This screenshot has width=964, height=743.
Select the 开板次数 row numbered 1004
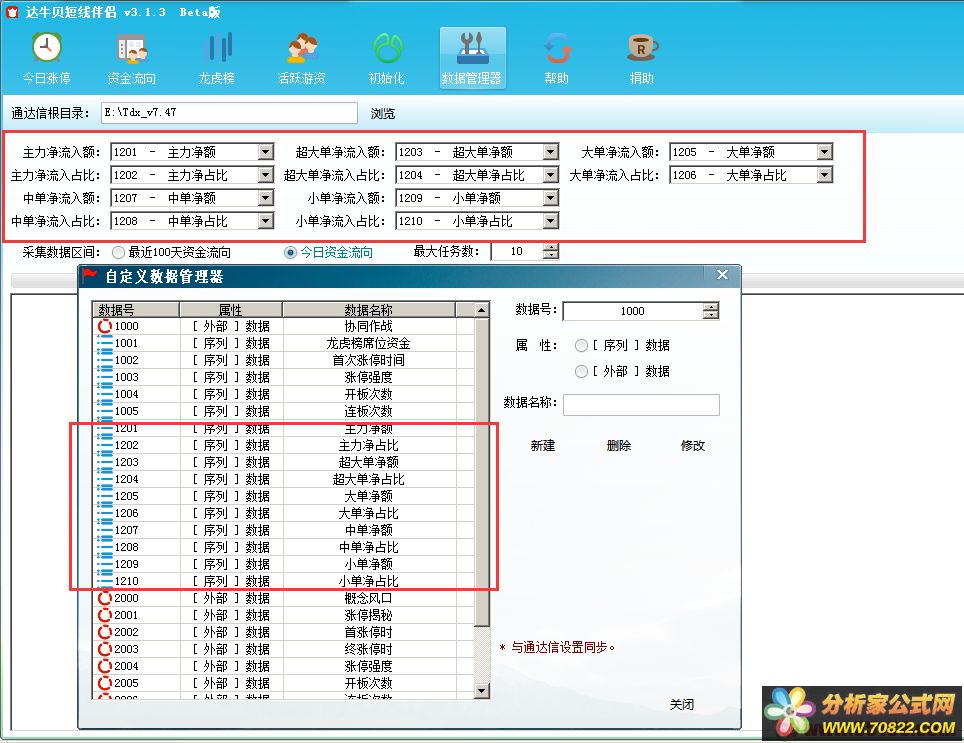click(283, 394)
